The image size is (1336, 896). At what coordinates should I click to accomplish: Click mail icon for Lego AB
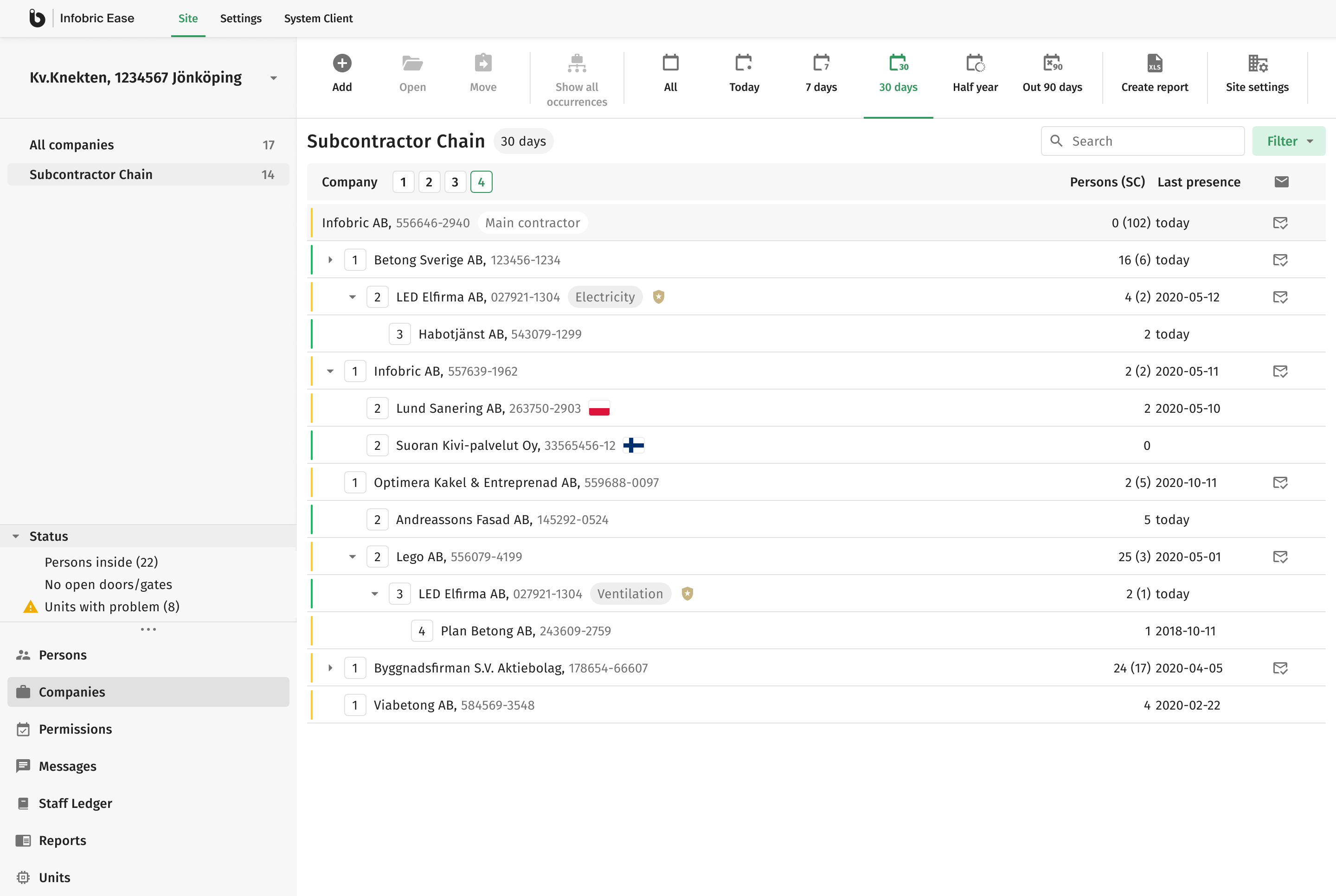(x=1280, y=557)
